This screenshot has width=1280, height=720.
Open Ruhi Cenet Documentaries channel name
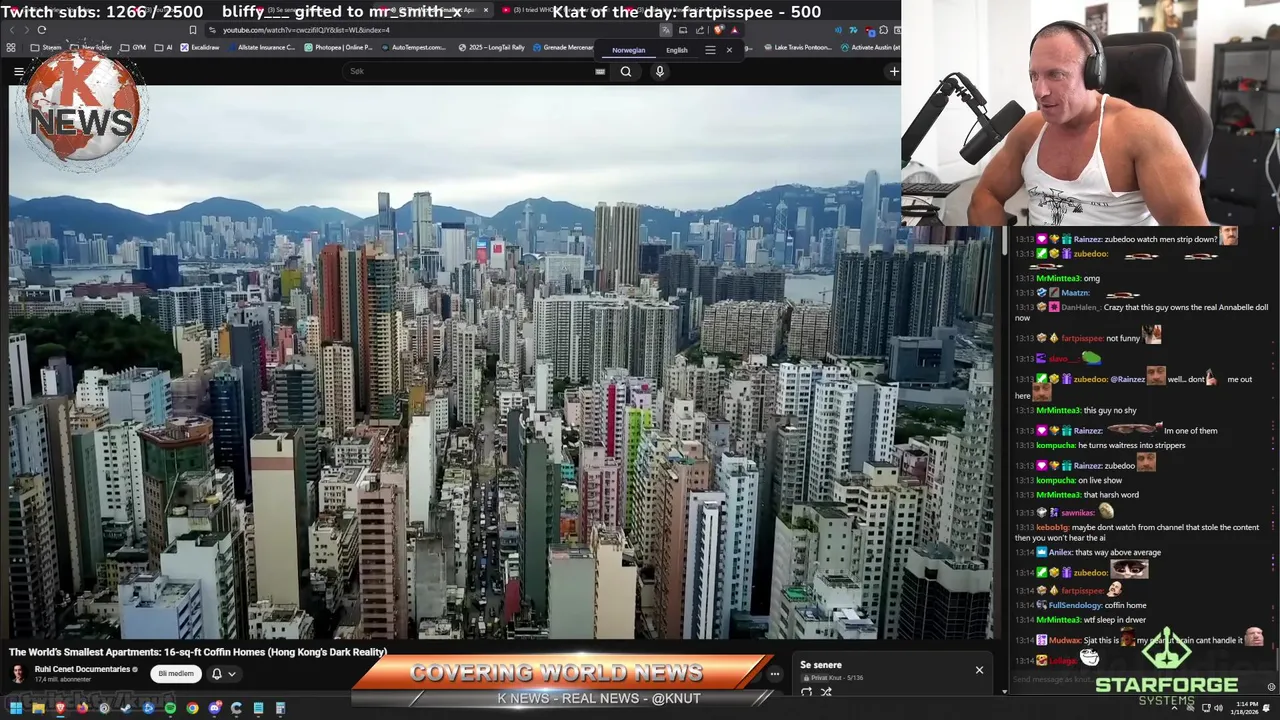pyautogui.click(x=82, y=669)
